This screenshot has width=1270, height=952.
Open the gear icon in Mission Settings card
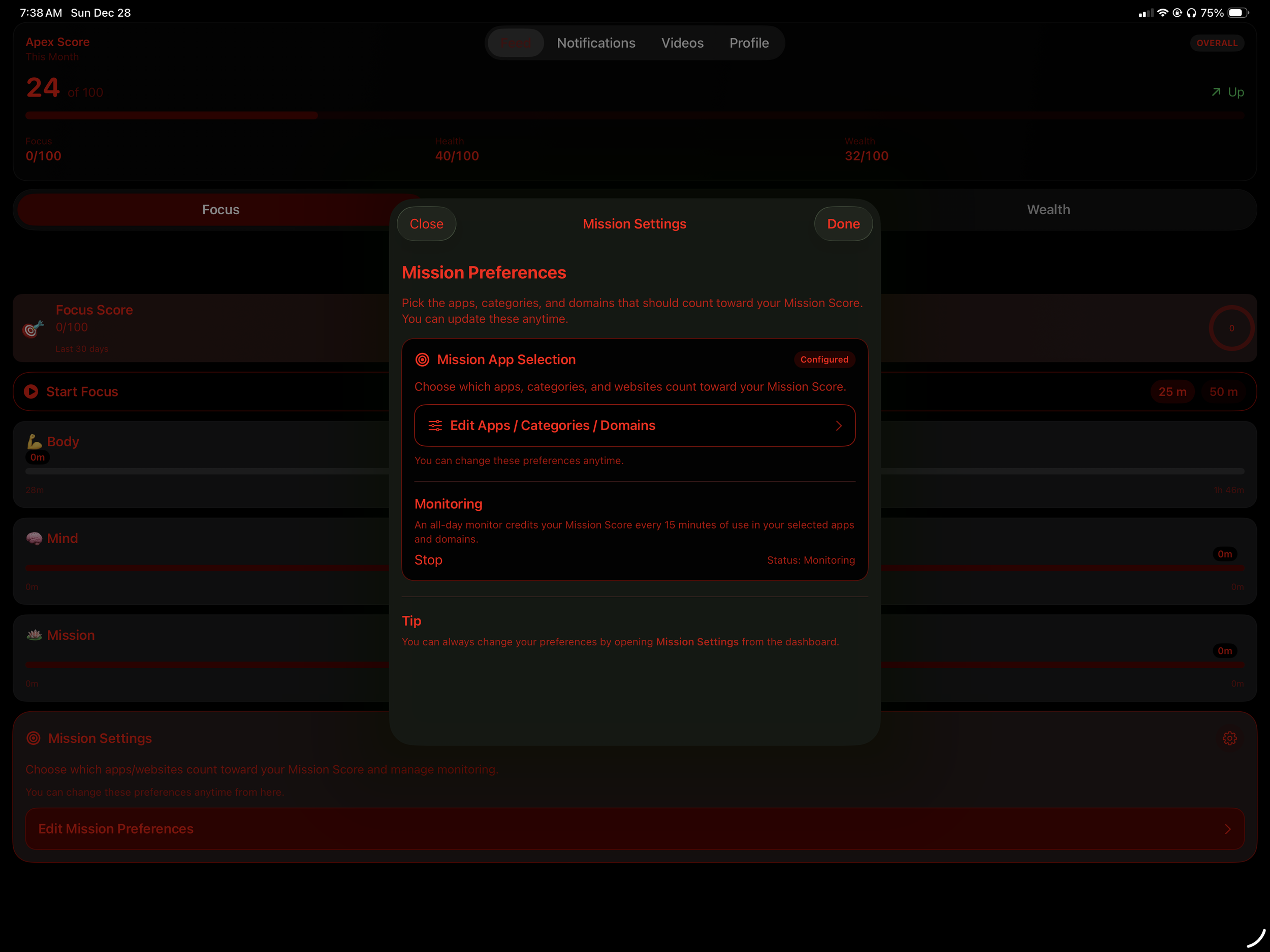[x=1229, y=738]
